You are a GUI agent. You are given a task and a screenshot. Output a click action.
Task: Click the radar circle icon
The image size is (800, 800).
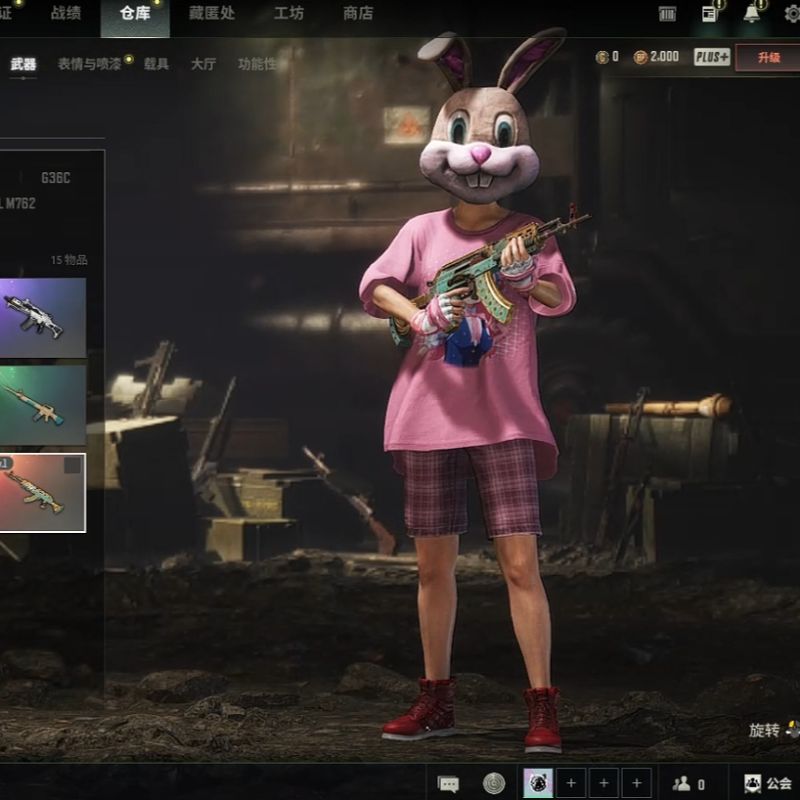coord(494,783)
